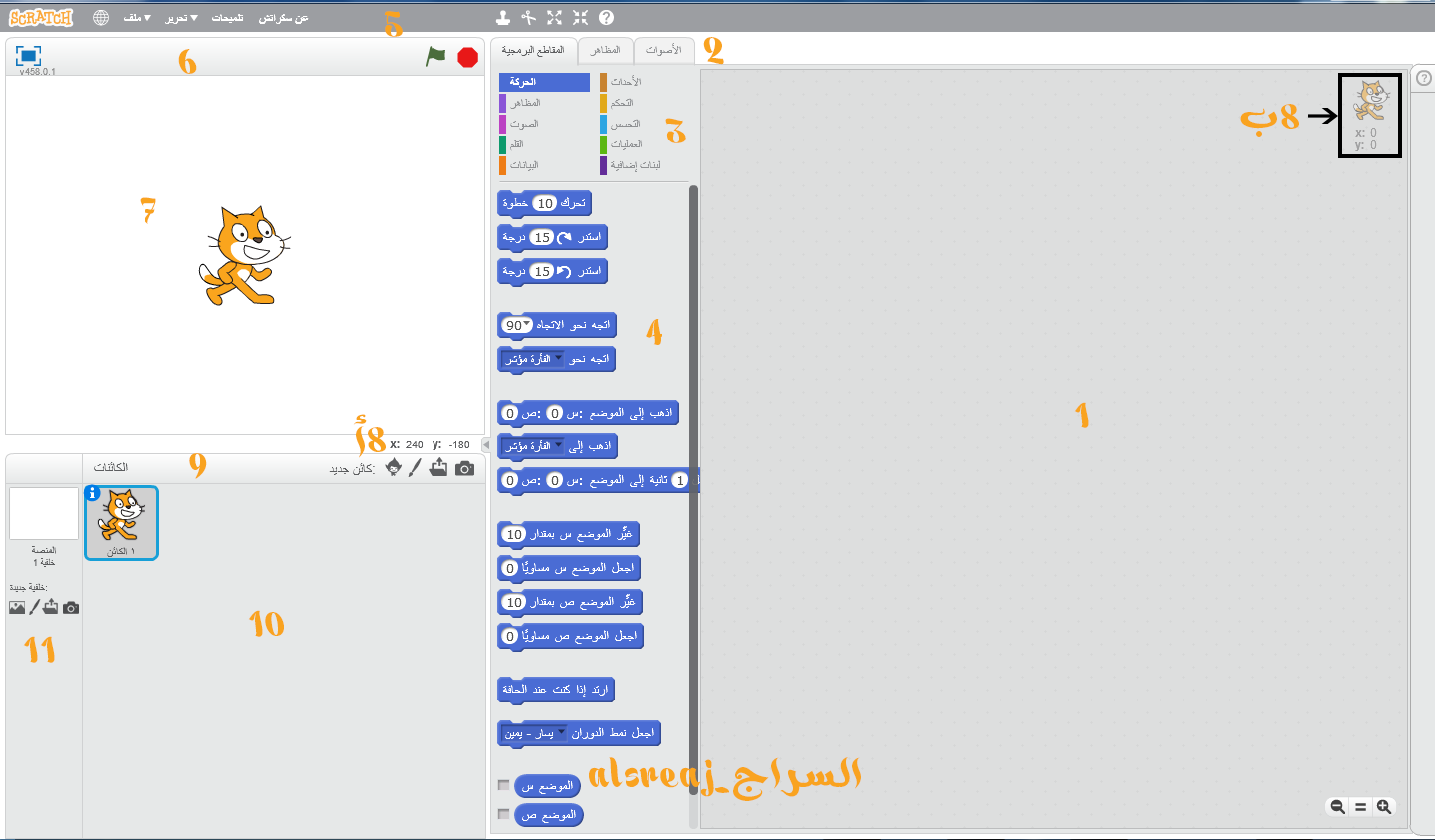Reset scripts area zoom to default
This screenshot has width=1447, height=840.
point(1360,807)
